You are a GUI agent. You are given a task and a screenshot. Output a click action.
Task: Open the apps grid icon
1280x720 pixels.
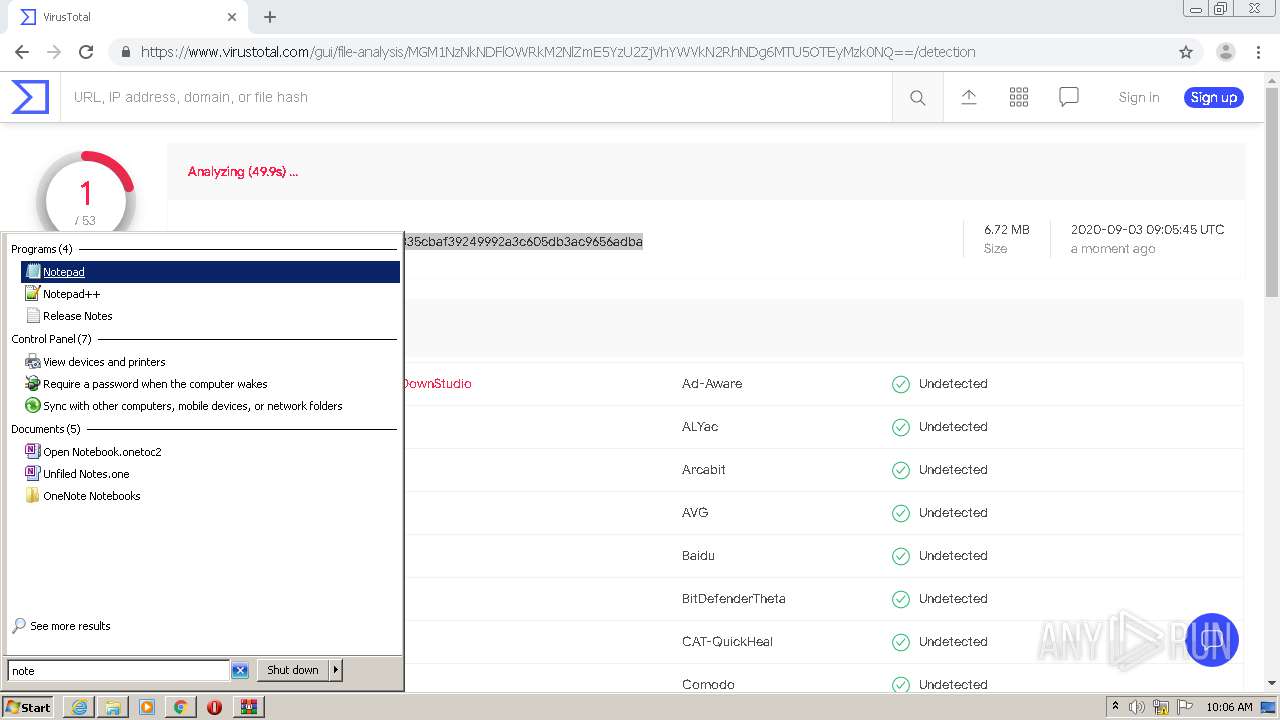tap(1019, 97)
